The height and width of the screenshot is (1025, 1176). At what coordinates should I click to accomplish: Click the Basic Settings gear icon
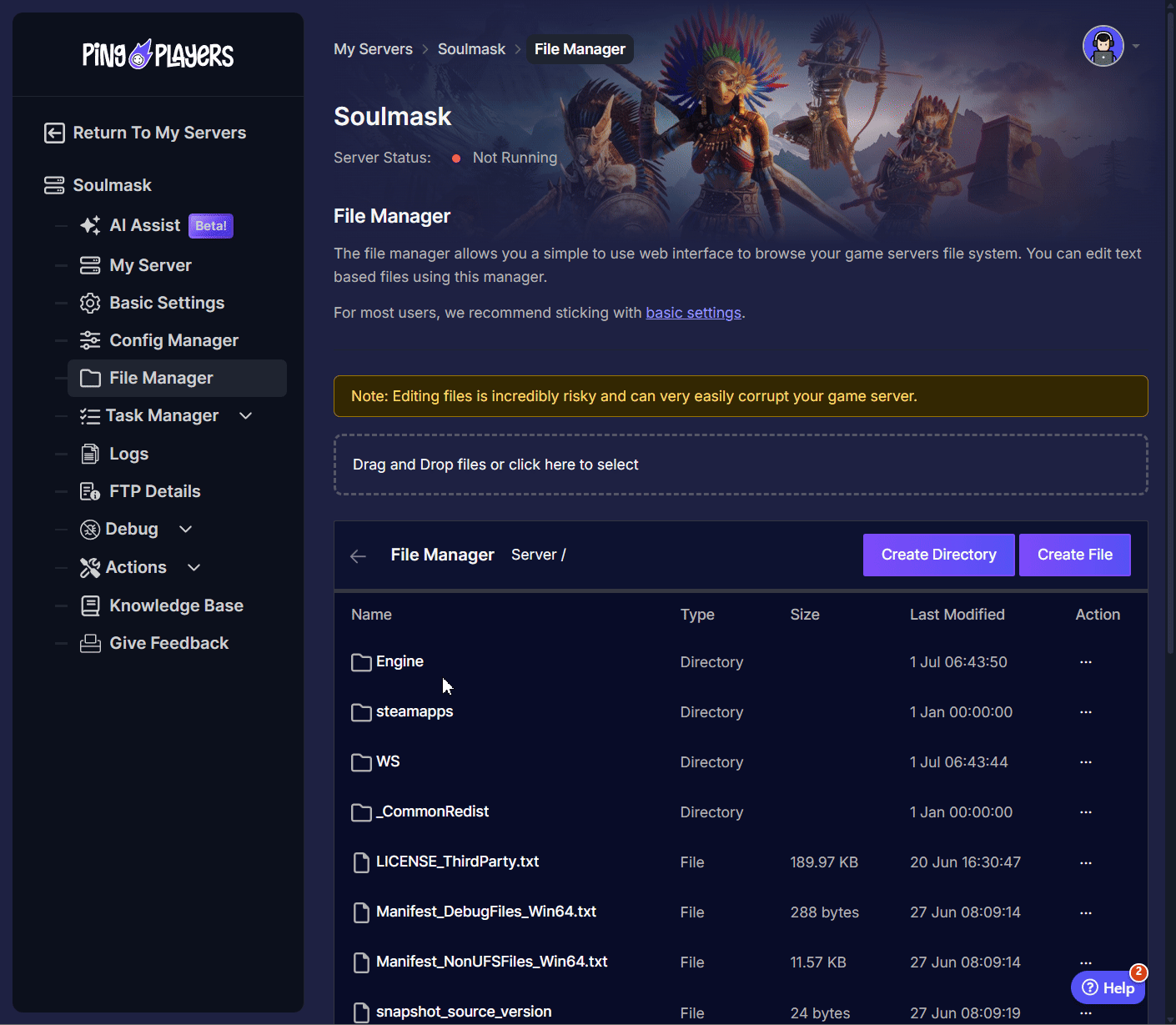(90, 303)
